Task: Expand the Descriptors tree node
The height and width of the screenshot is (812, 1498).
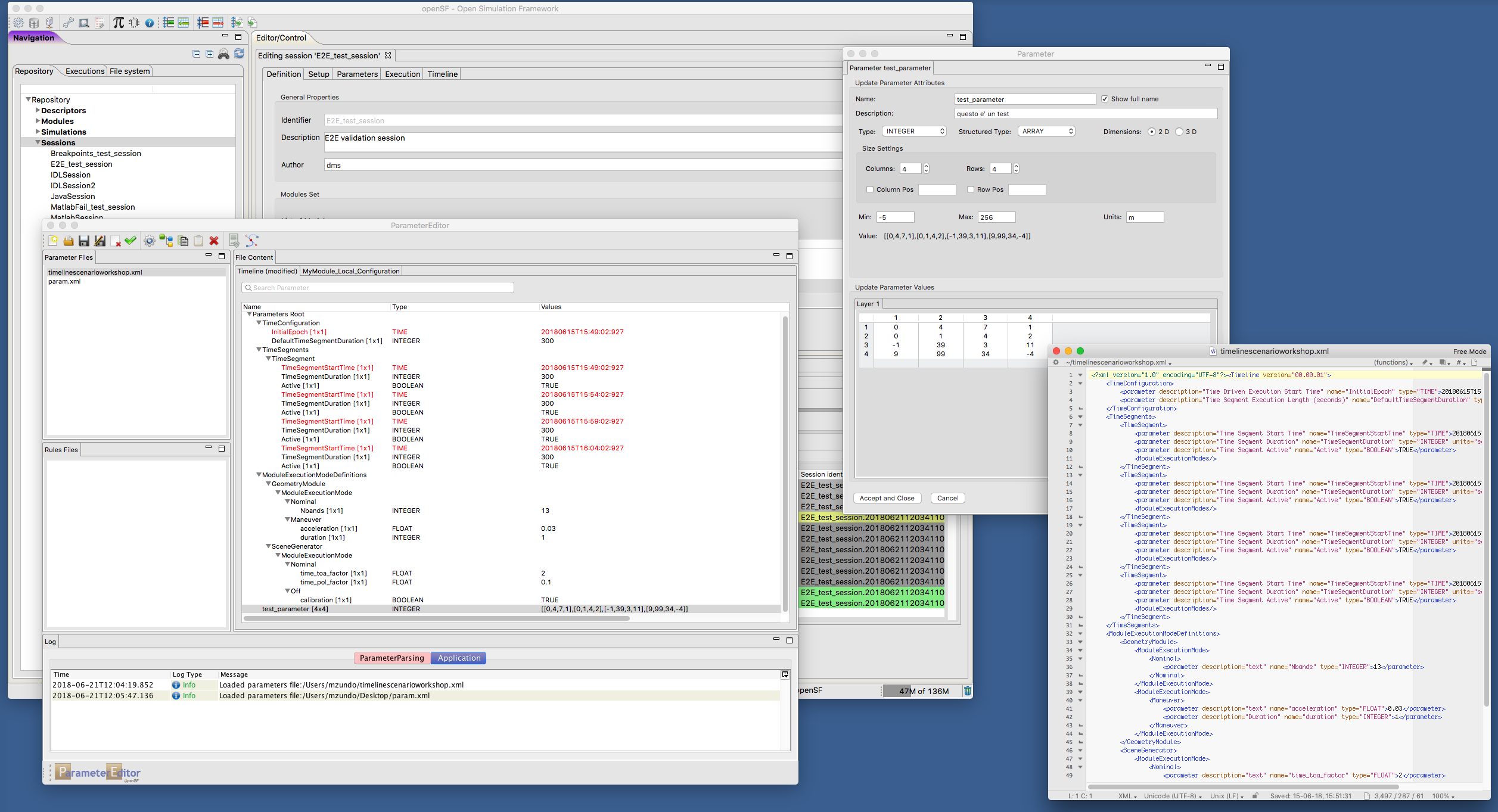Action: 38,110
